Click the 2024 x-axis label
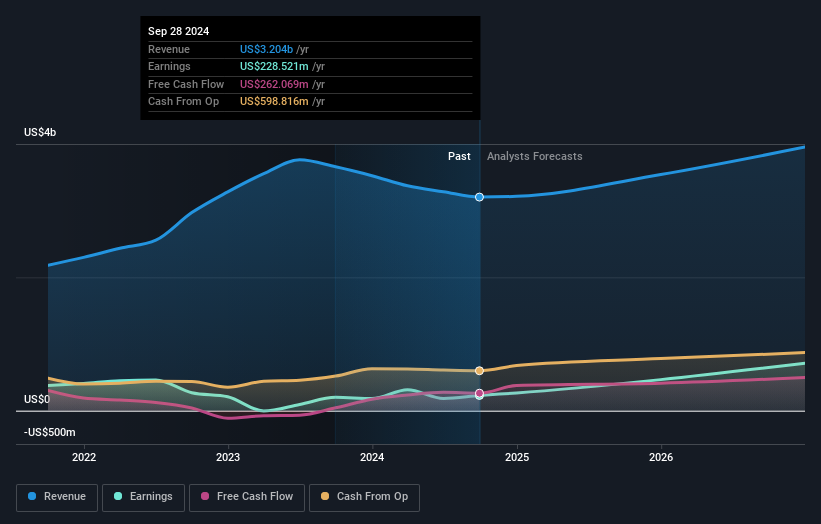Image resolution: width=821 pixels, height=524 pixels. pos(372,457)
